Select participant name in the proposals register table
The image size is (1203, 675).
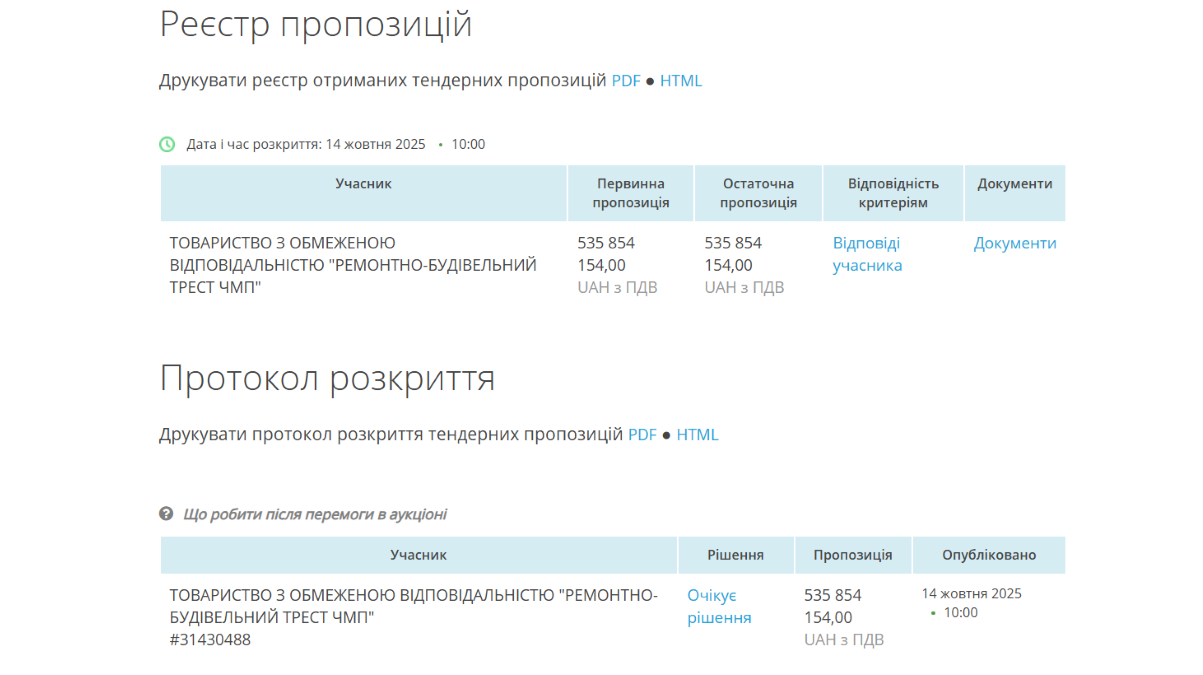coord(353,265)
